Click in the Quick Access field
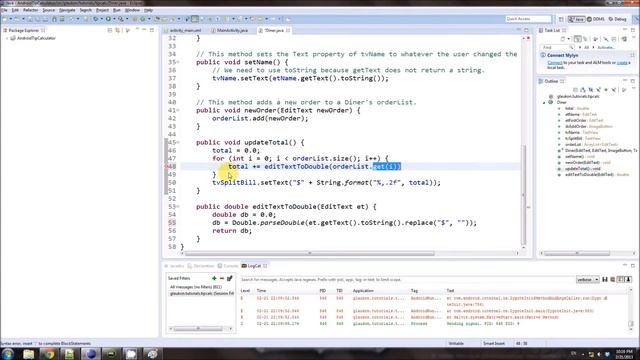Image resolution: width=640 pixels, height=360 pixels. click(x=528, y=19)
